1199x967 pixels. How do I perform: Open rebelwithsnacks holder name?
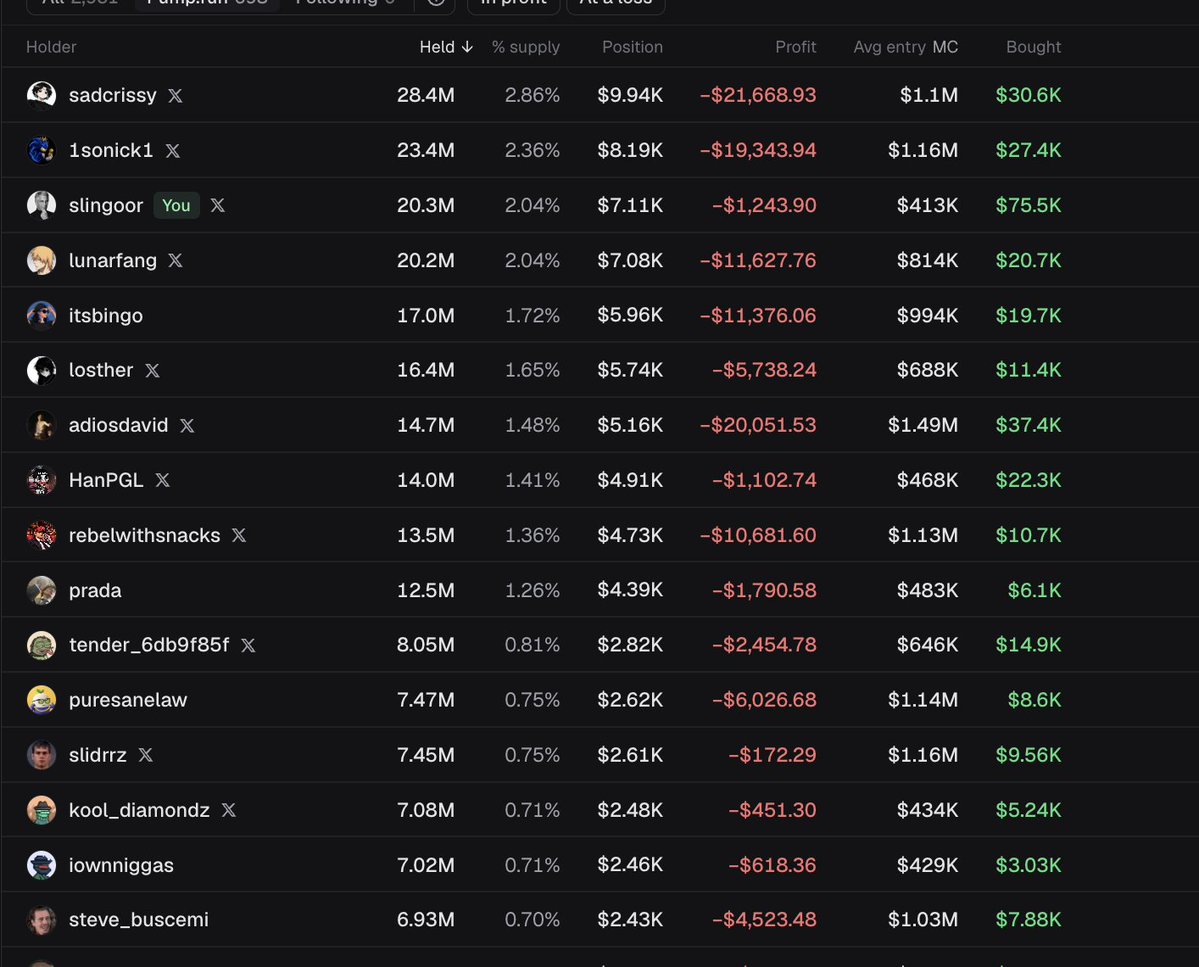click(x=145, y=535)
